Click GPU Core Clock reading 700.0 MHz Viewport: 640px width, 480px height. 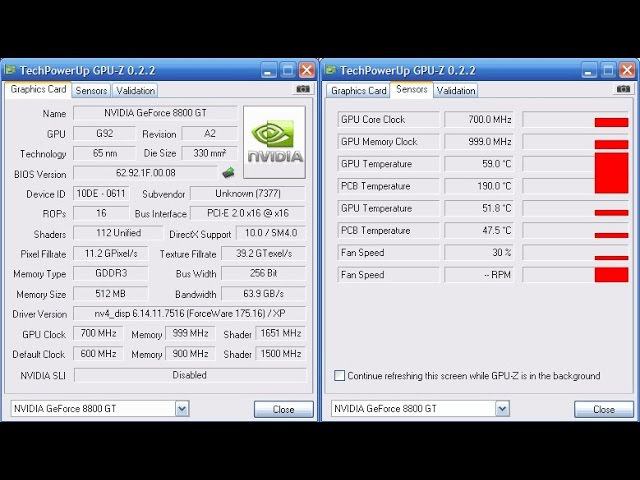[479, 120]
